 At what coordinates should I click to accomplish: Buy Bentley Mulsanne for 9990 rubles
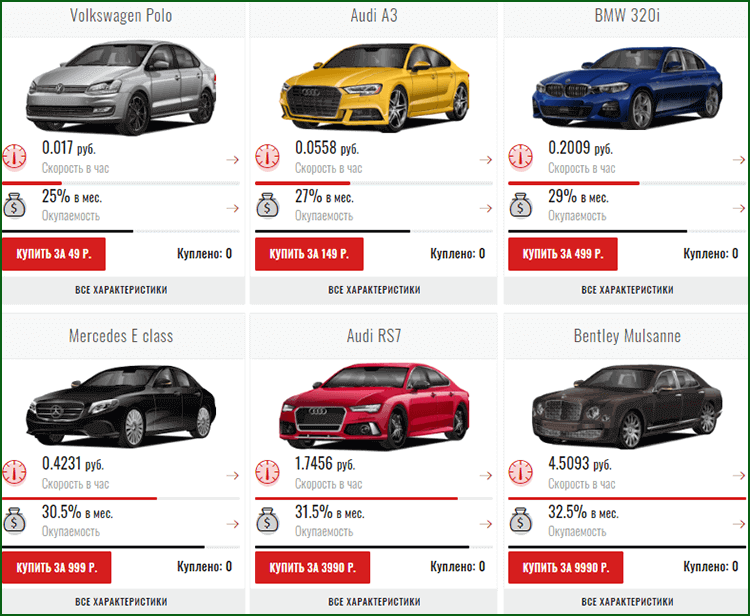pos(565,568)
